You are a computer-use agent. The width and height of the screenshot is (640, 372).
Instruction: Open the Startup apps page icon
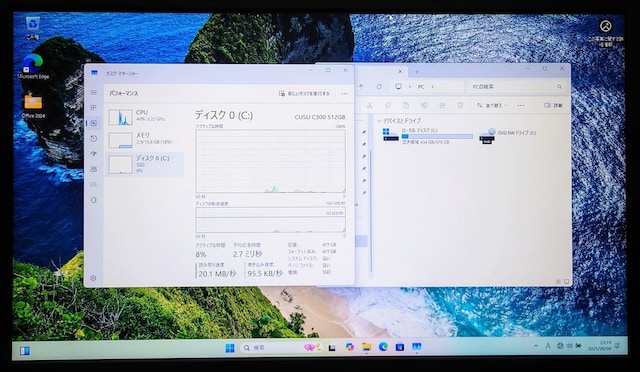[x=93, y=154]
